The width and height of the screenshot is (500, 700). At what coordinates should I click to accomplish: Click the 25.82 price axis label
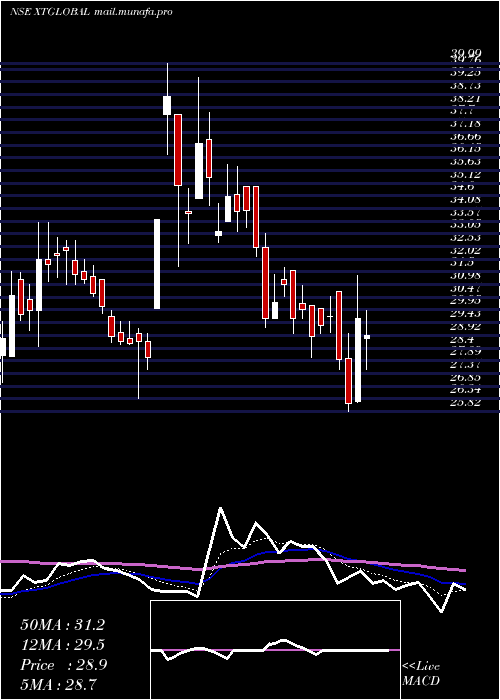coord(465,403)
